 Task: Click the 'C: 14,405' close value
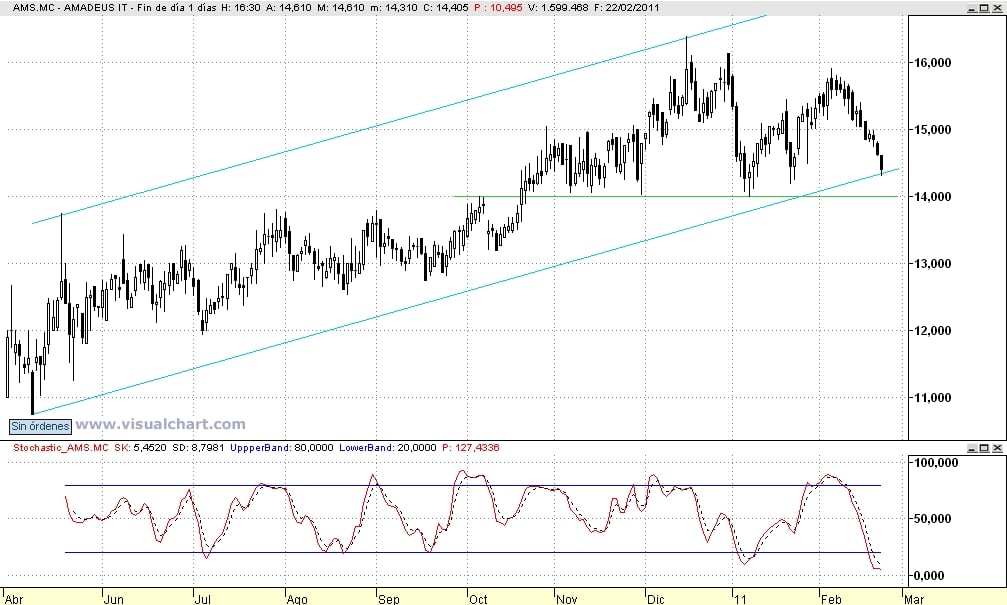coord(446,8)
